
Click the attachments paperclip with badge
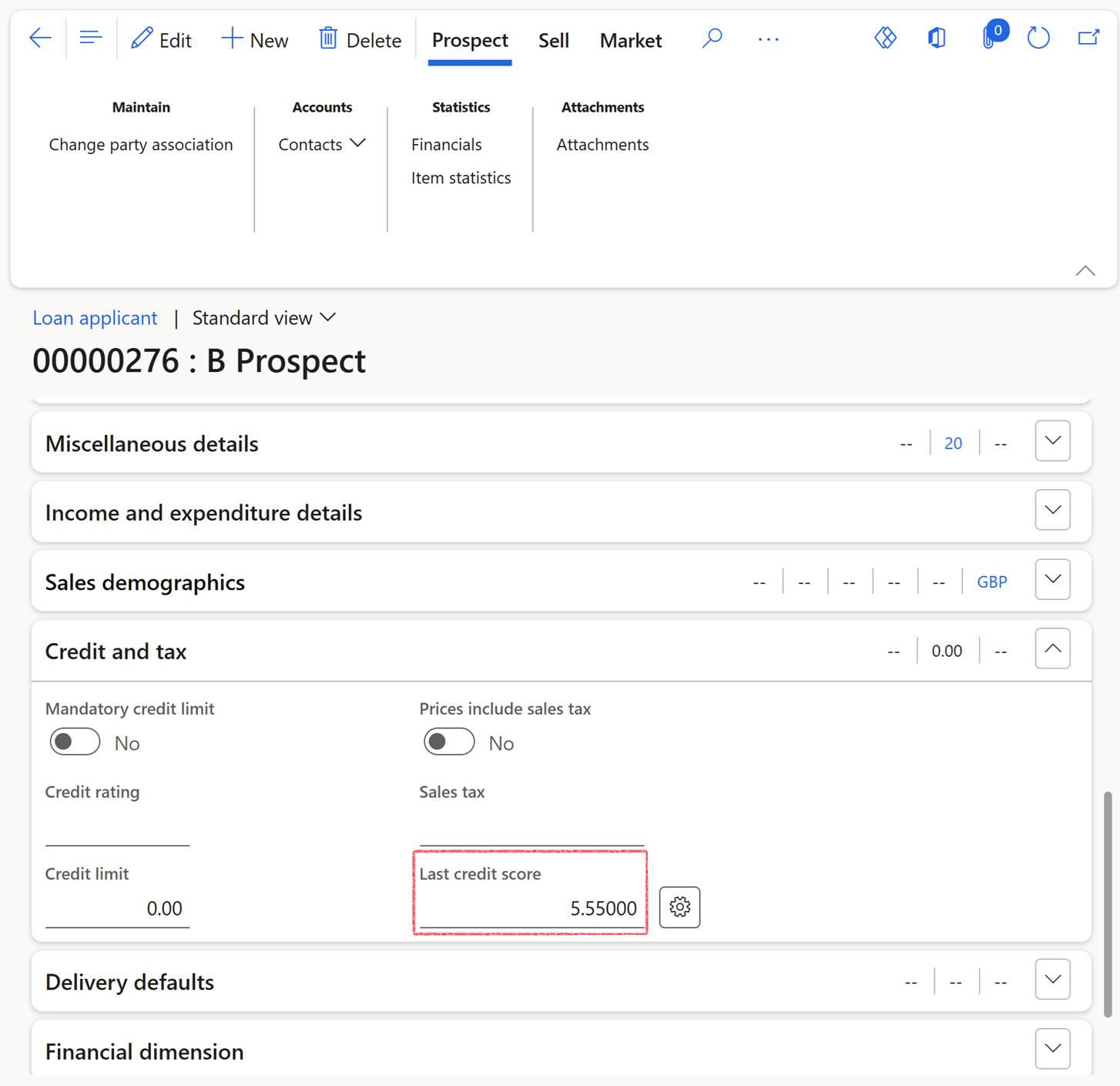coord(990,38)
